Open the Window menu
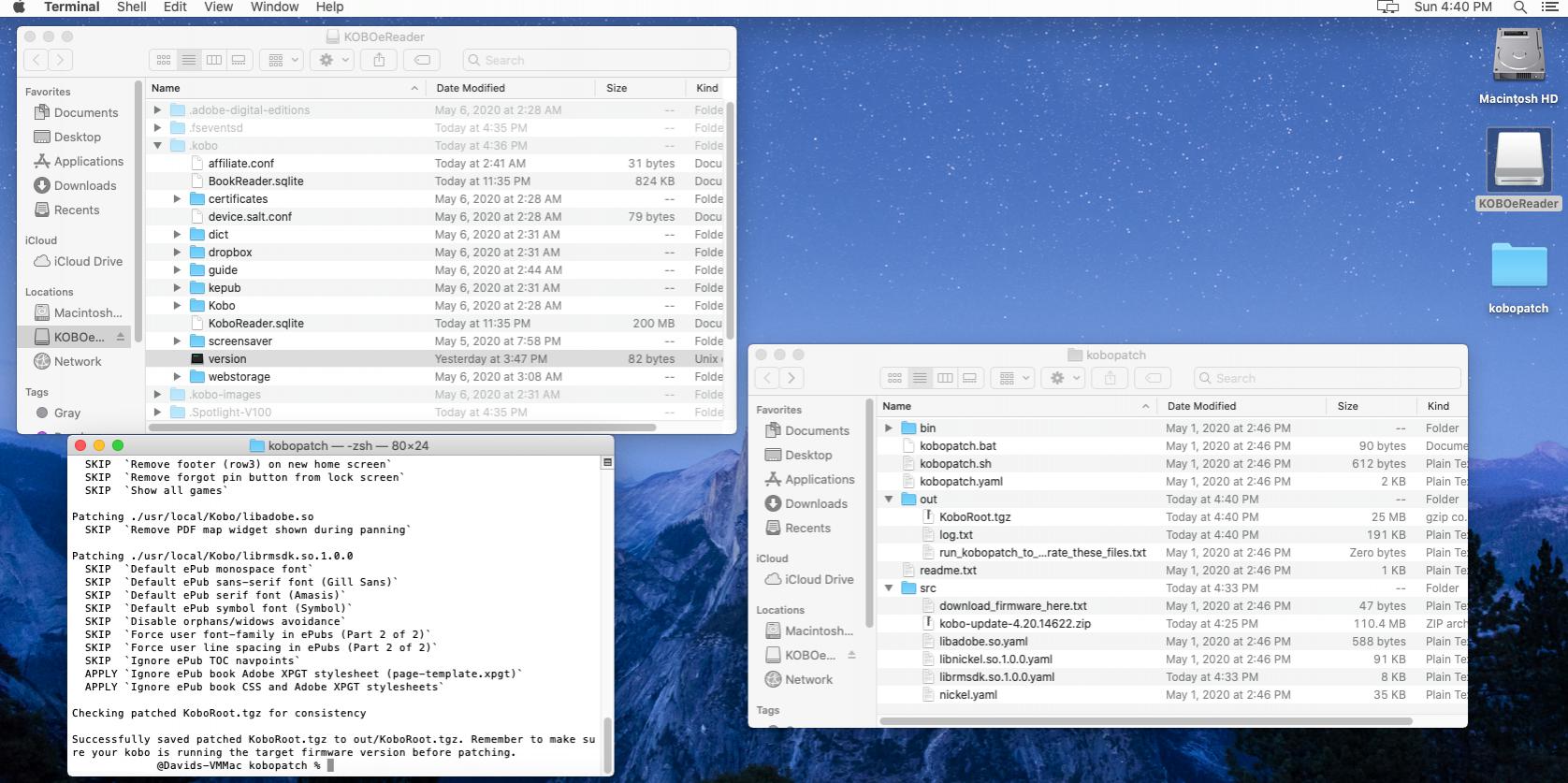The height and width of the screenshot is (783, 1568). pos(274,7)
